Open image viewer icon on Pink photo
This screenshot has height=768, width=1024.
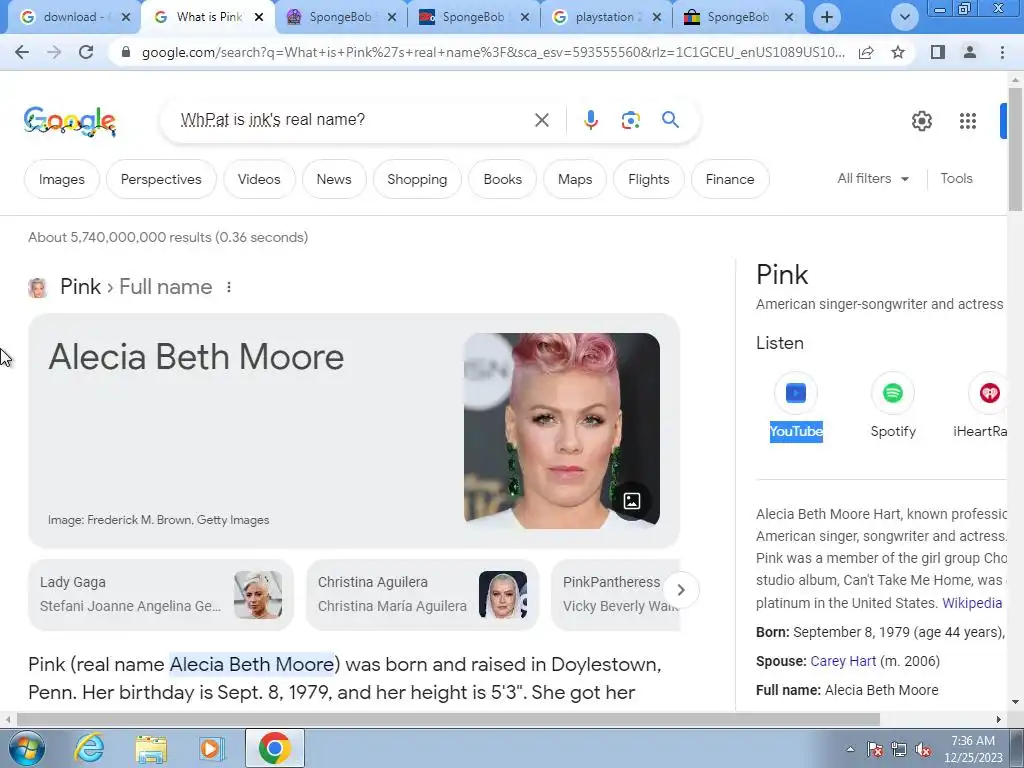click(x=632, y=501)
